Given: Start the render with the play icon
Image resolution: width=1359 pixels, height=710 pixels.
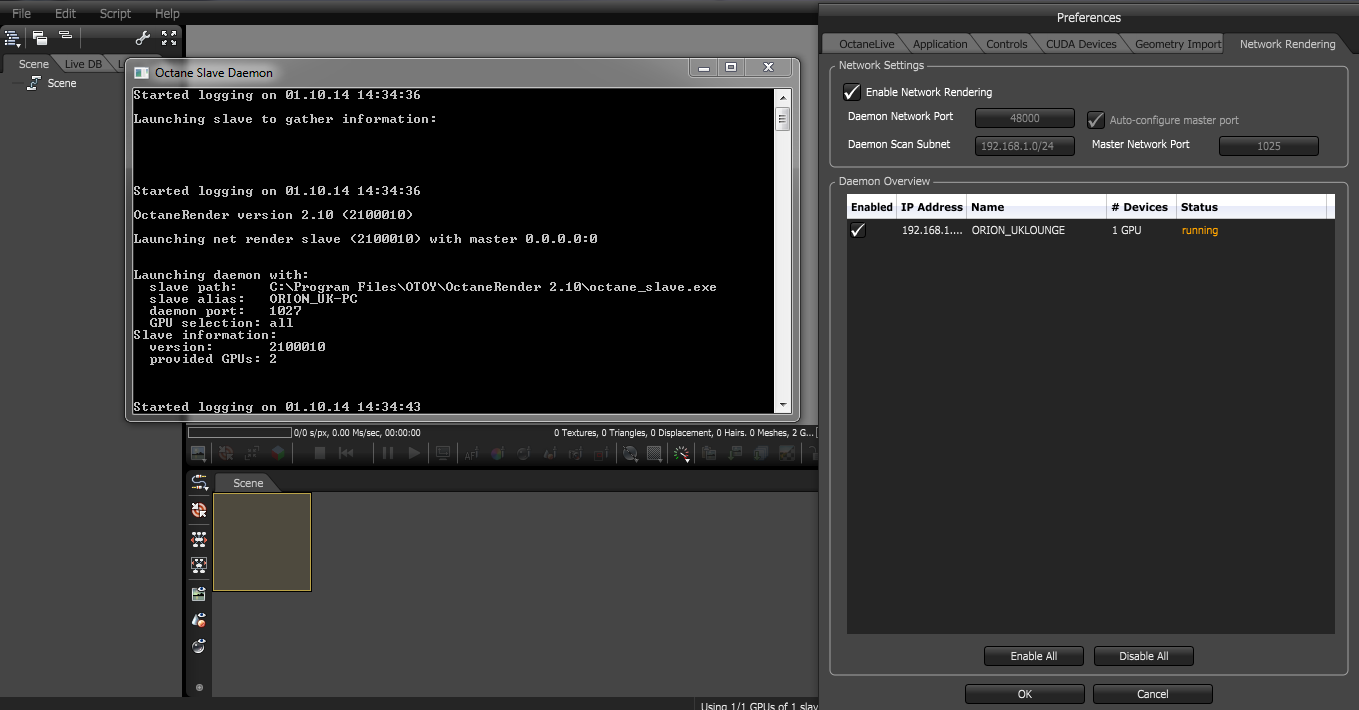Looking at the screenshot, I should tap(414, 453).
